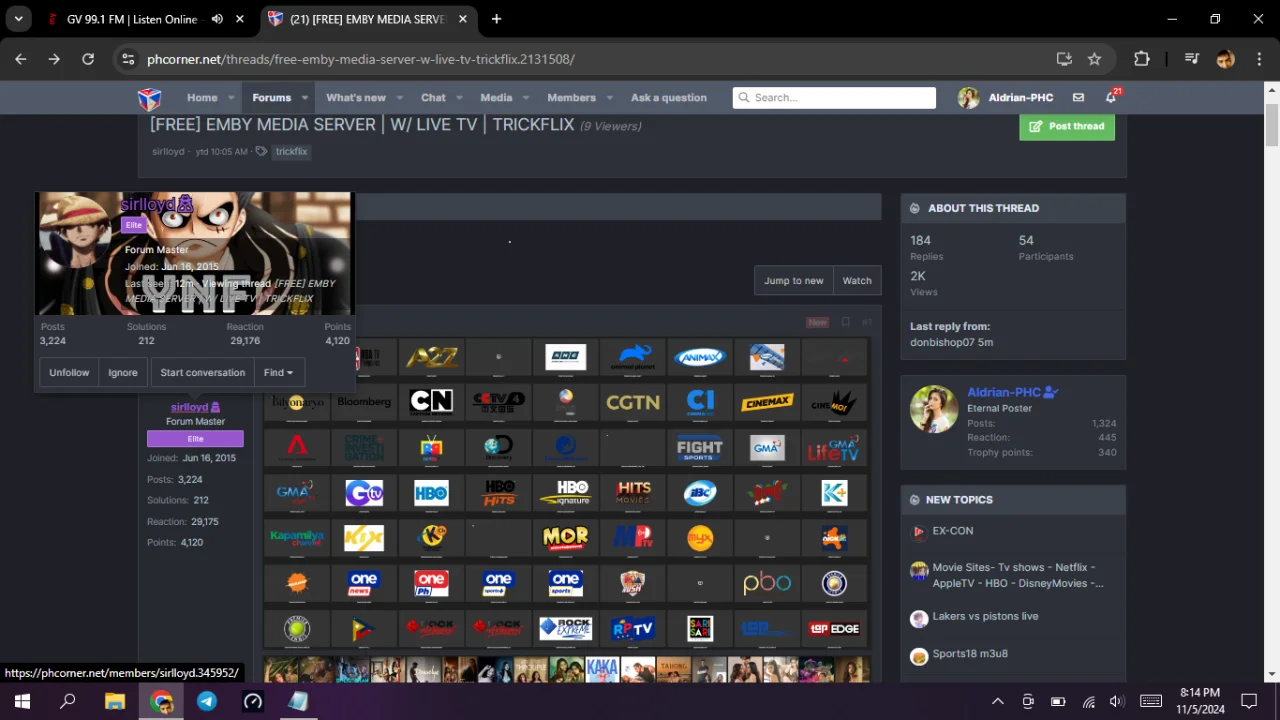View site information icon in the address bar
Screen dimensions: 1280x720
click(128, 59)
